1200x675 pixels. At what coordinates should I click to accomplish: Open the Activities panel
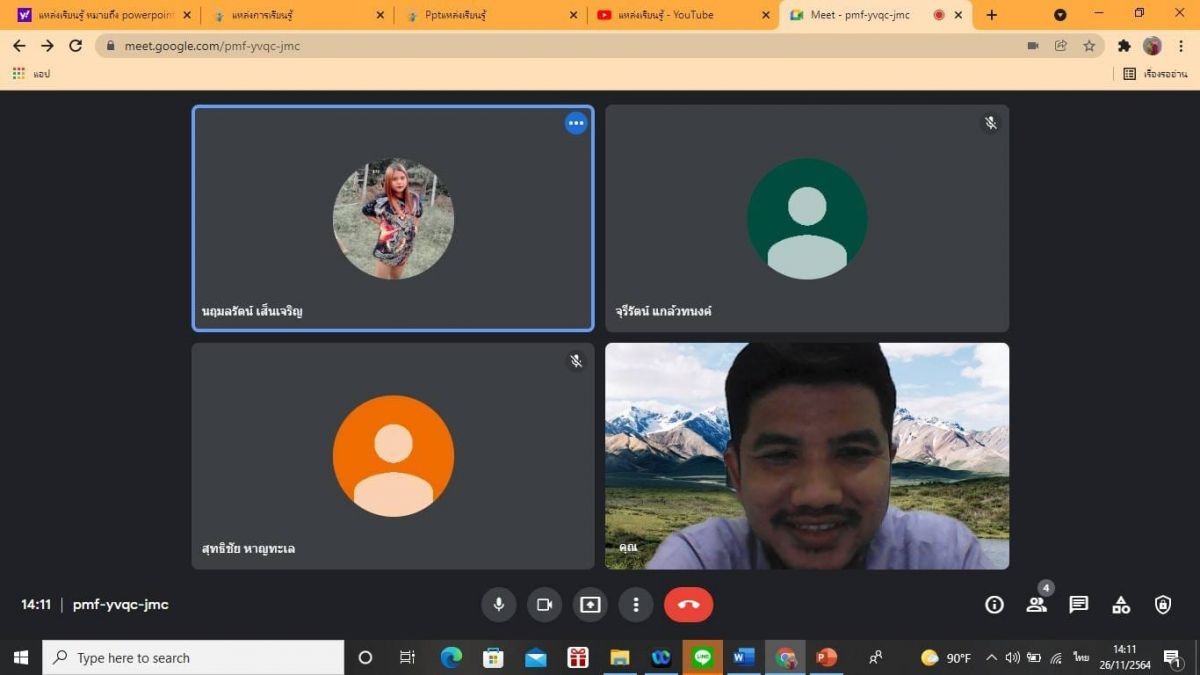tap(1121, 604)
